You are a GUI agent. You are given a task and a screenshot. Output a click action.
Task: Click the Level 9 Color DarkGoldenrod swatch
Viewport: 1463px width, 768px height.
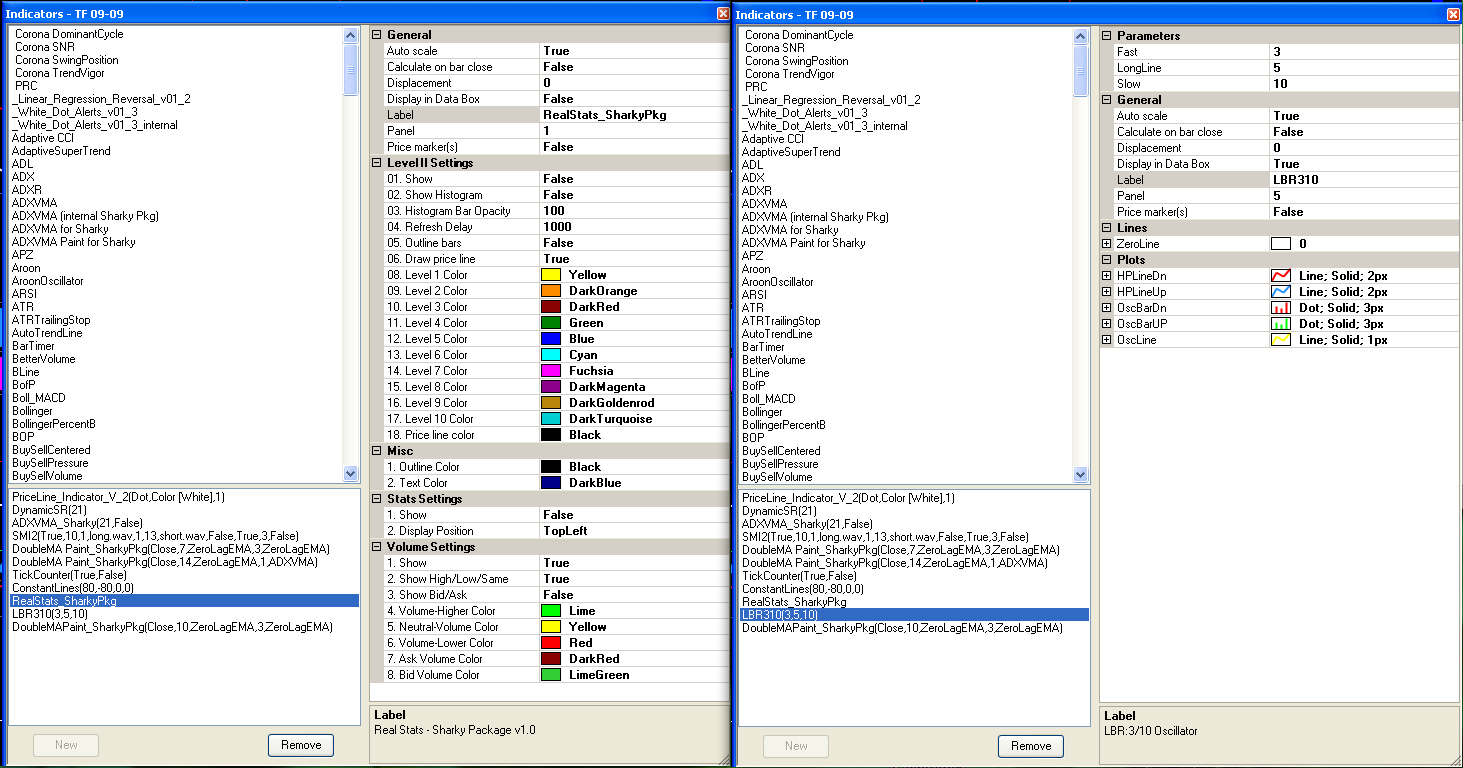(551, 403)
